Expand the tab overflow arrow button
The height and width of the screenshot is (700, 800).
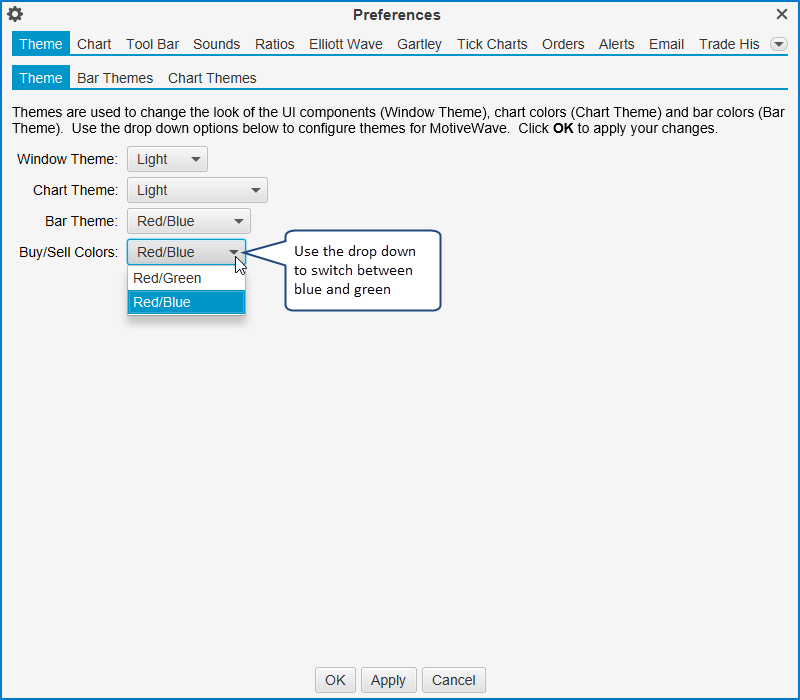[779, 44]
